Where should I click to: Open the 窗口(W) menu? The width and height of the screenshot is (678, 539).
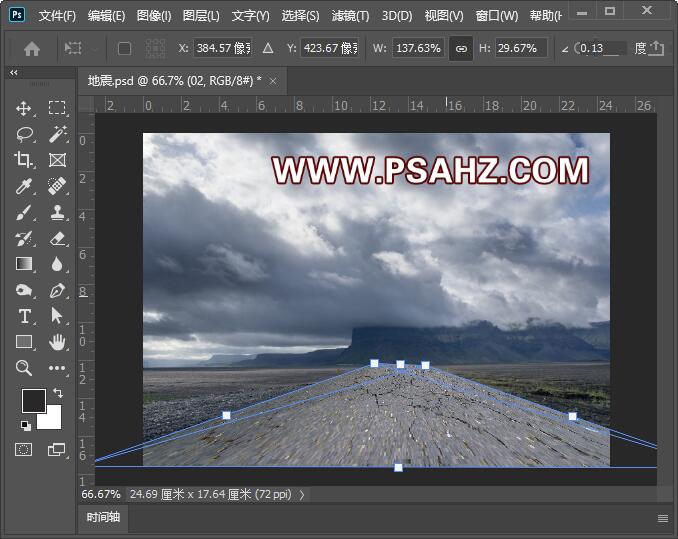[x=497, y=16]
